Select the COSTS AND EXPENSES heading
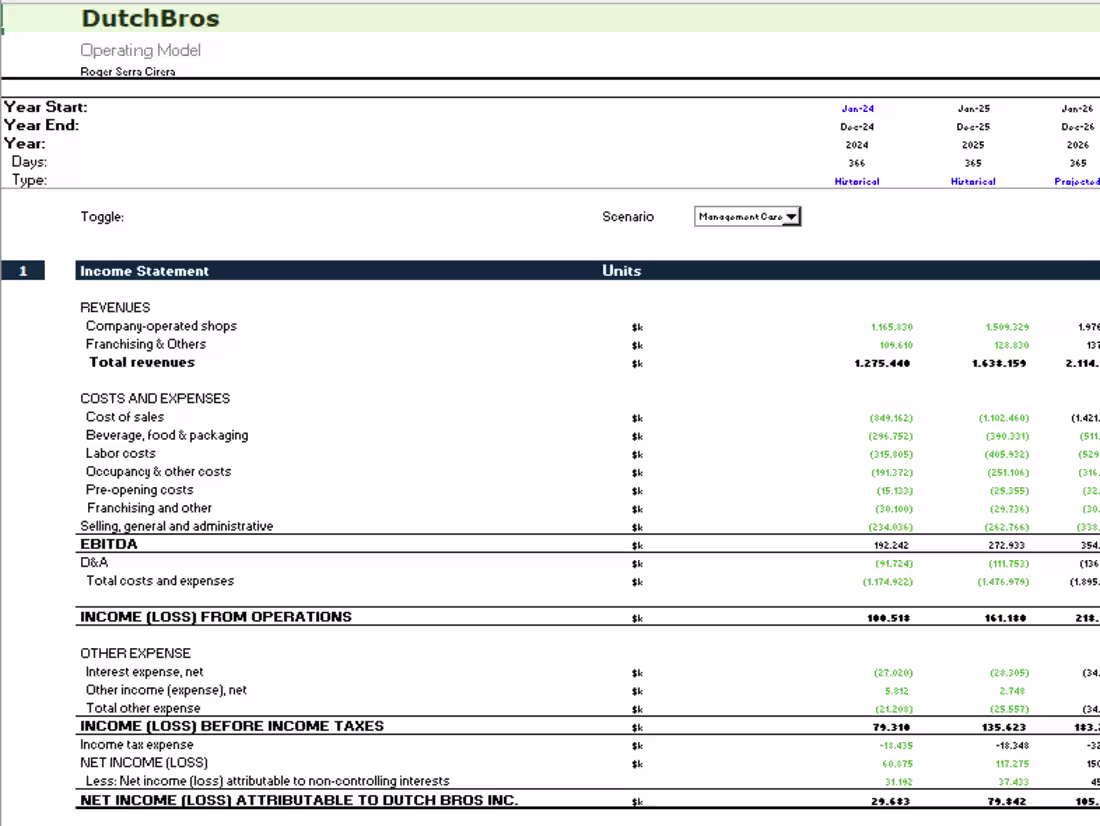The width and height of the screenshot is (1100, 826). (155, 399)
